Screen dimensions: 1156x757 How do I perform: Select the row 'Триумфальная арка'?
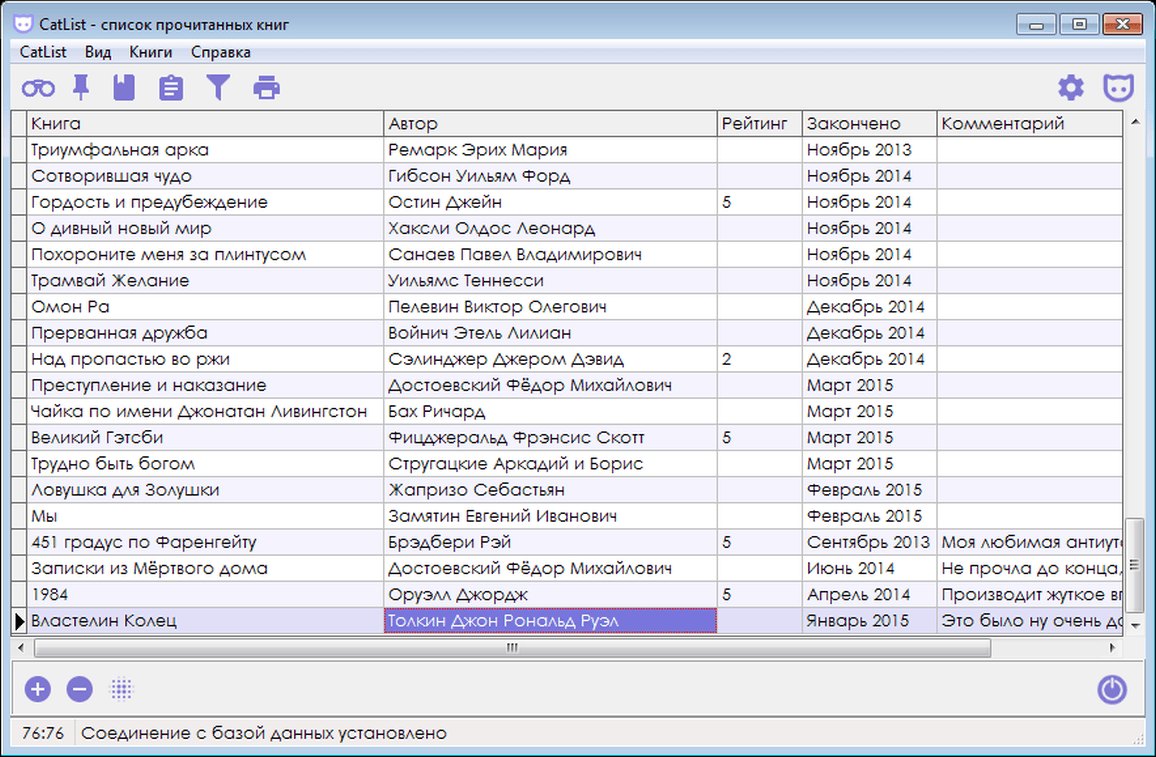coord(567,150)
